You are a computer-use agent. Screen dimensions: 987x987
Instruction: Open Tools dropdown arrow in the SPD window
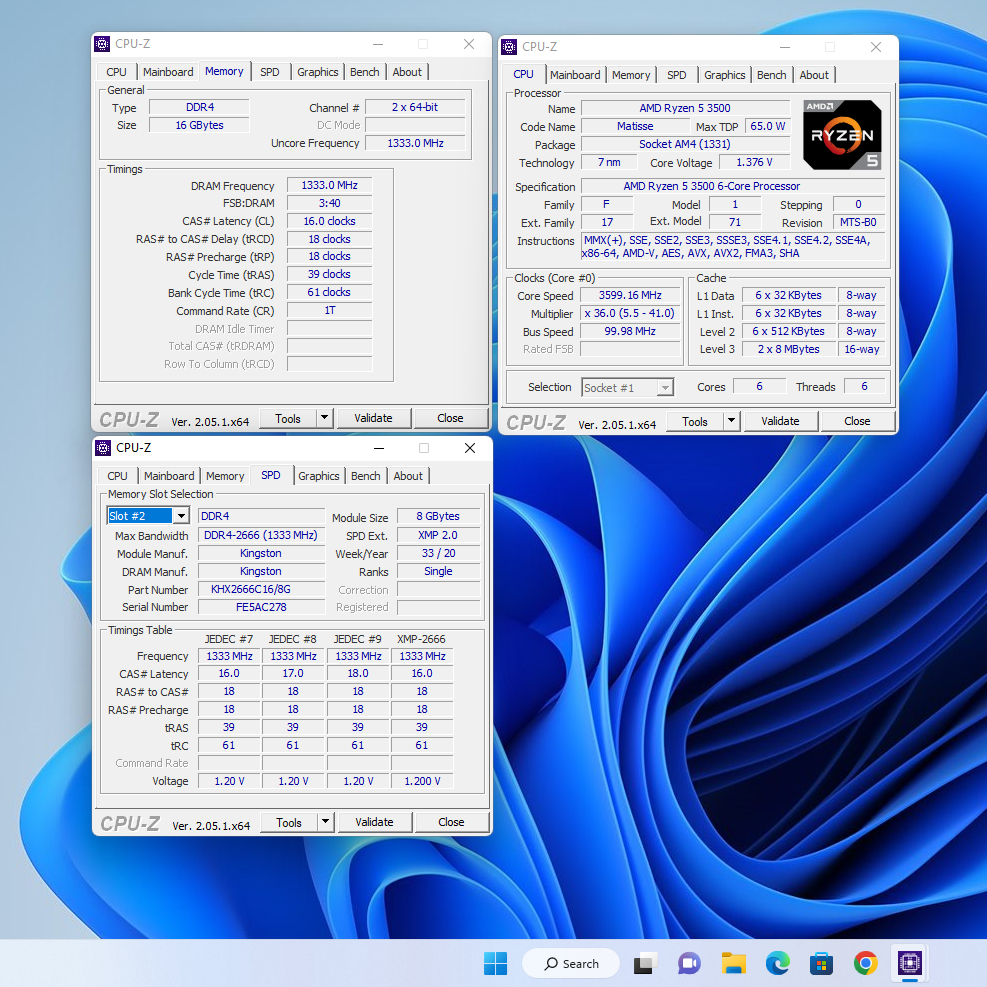click(325, 822)
